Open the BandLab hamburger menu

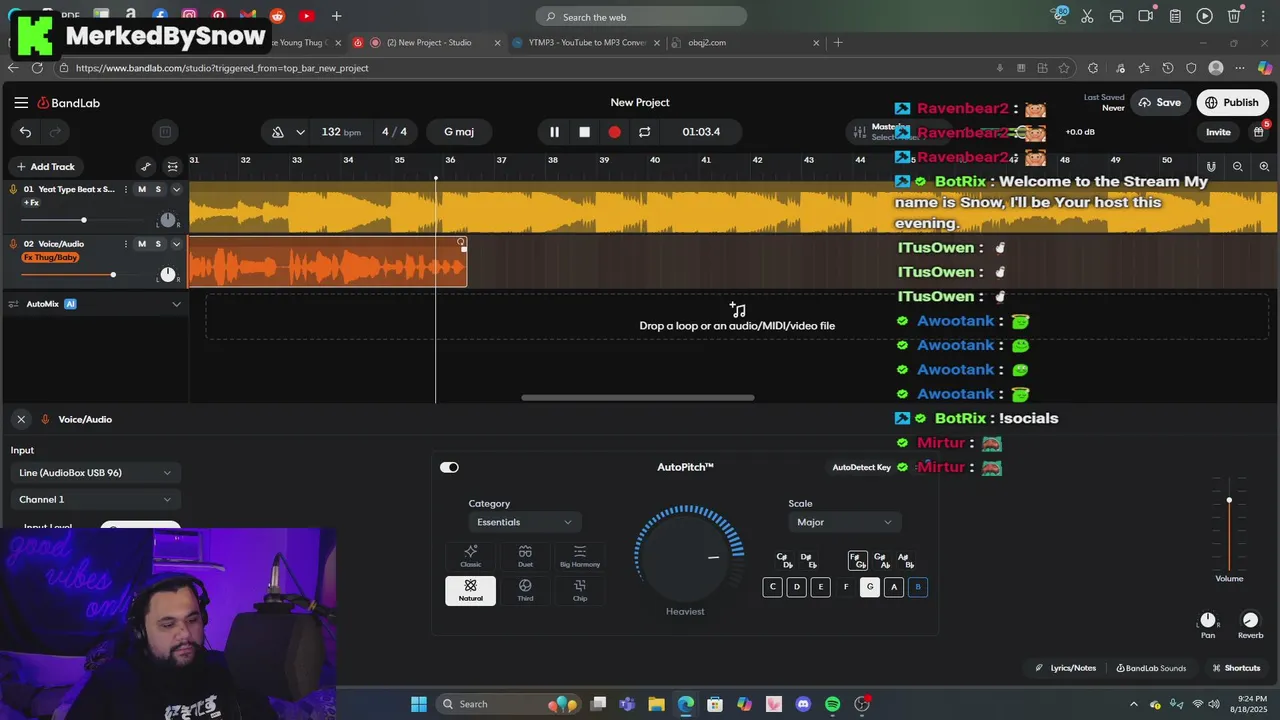21,103
